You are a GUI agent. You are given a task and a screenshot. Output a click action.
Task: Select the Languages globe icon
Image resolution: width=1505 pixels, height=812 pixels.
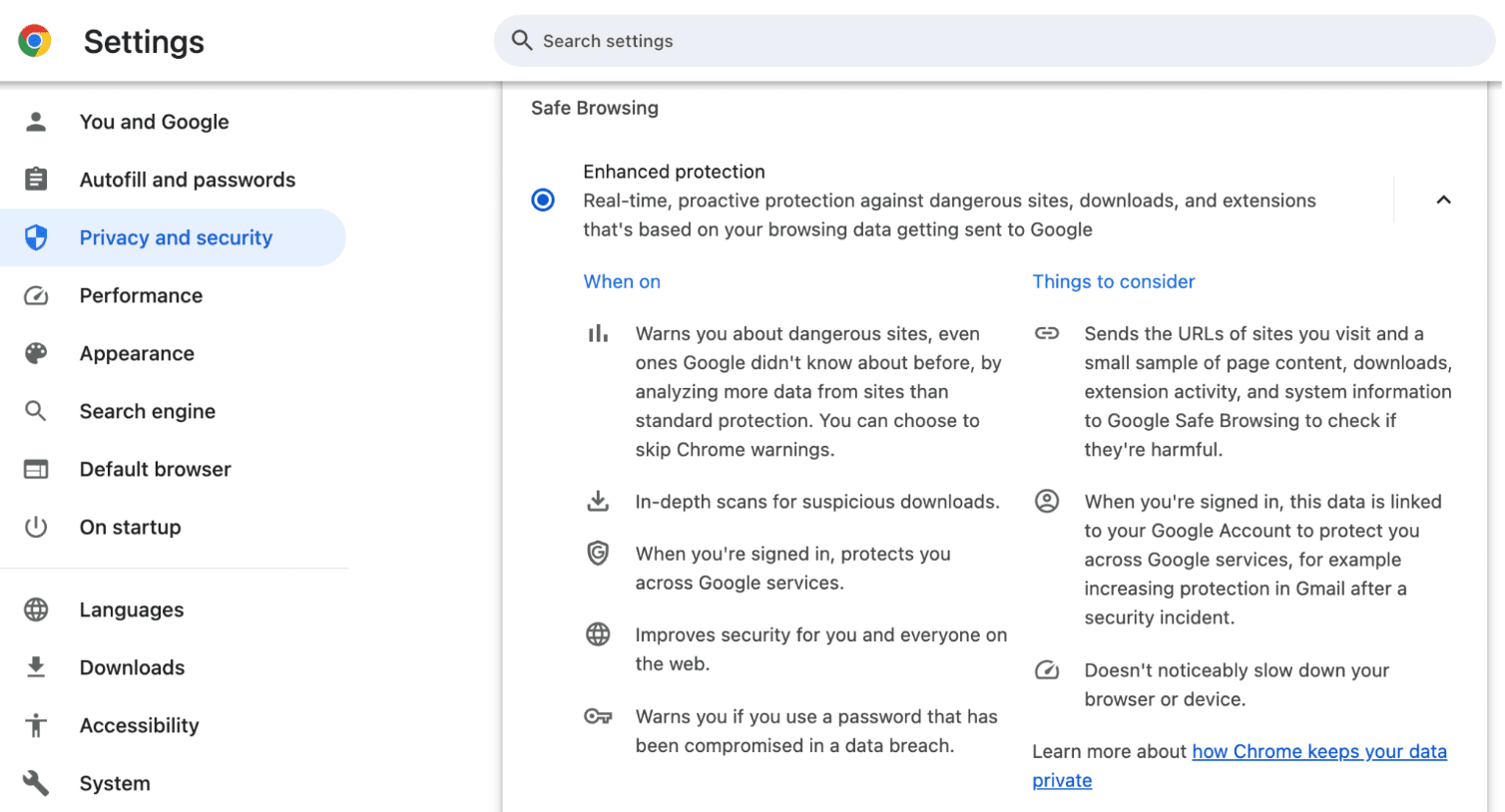(36, 609)
